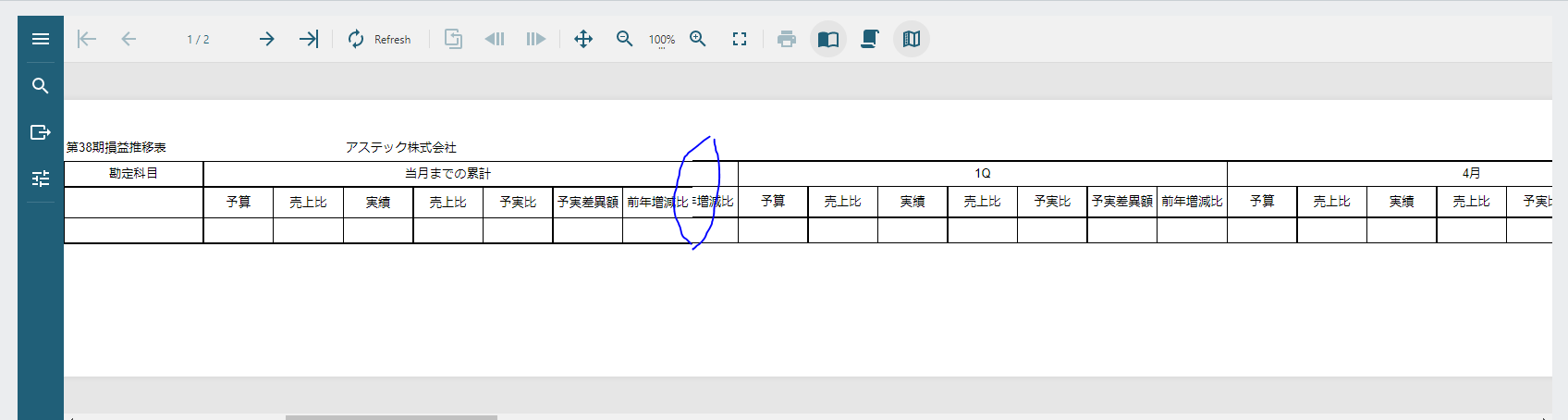
Task: Click the Refresh button
Action: click(379, 39)
